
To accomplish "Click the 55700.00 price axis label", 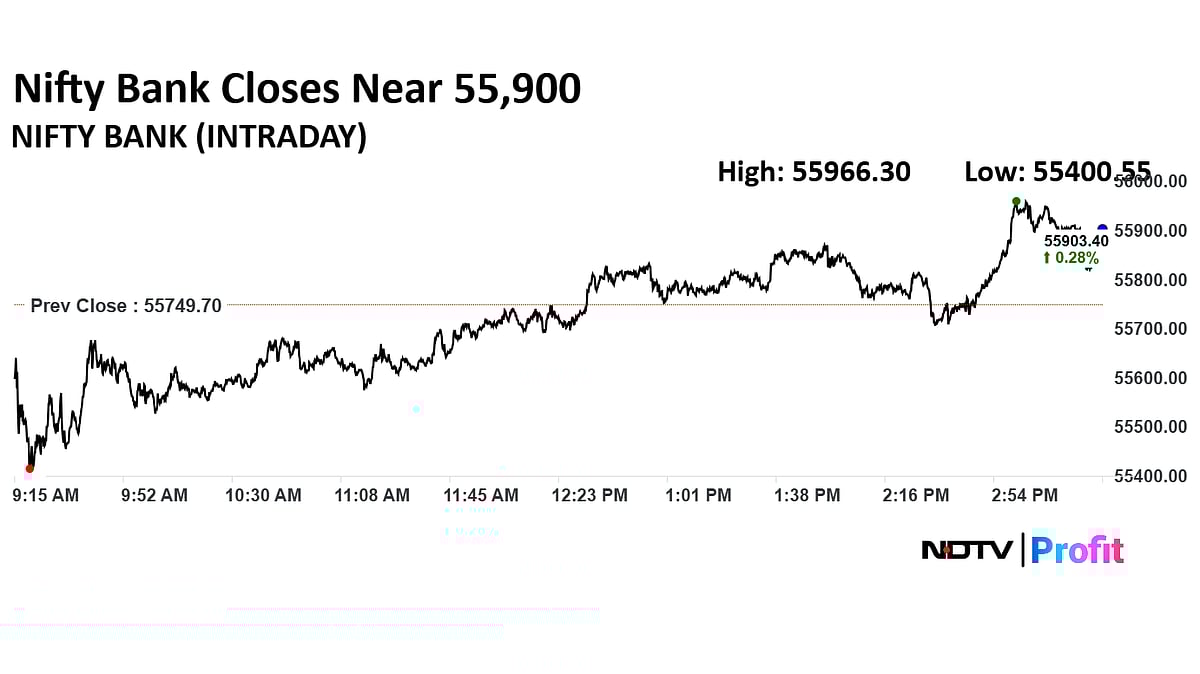I will (x=1150, y=329).
